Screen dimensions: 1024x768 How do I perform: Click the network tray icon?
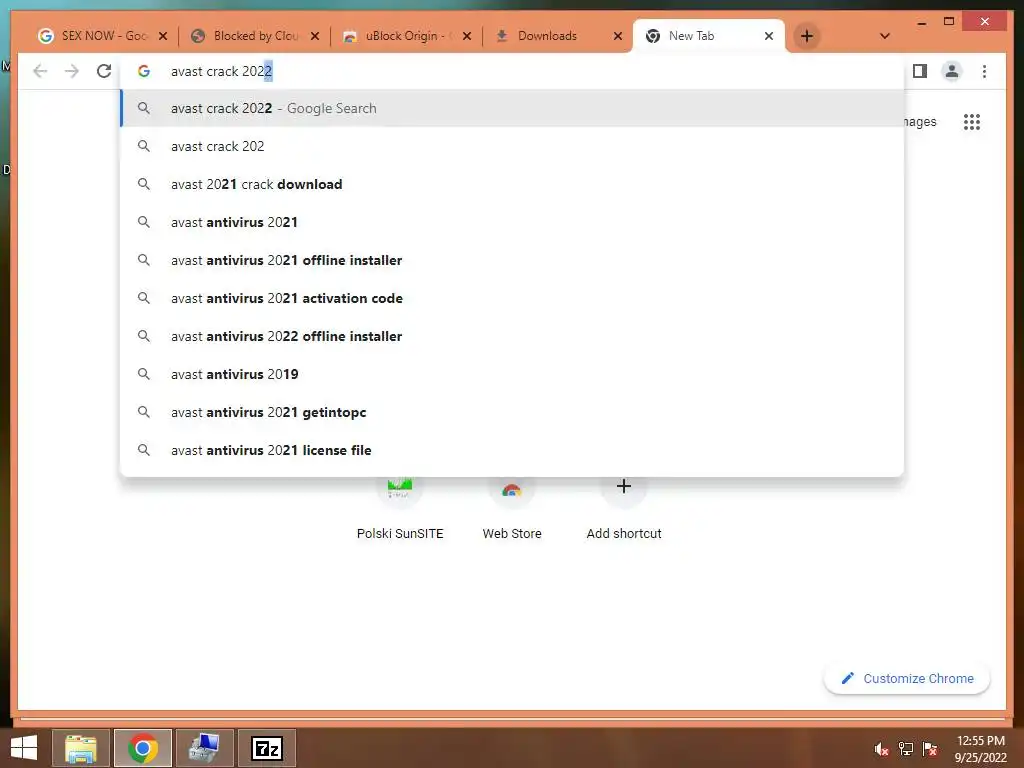tap(906, 749)
